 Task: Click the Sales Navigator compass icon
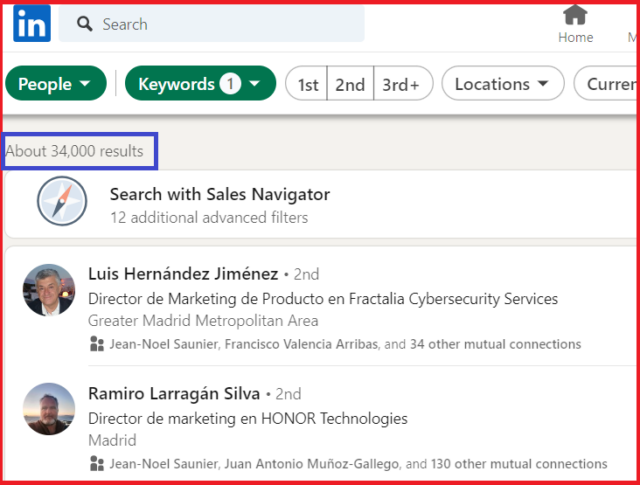click(62, 201)
